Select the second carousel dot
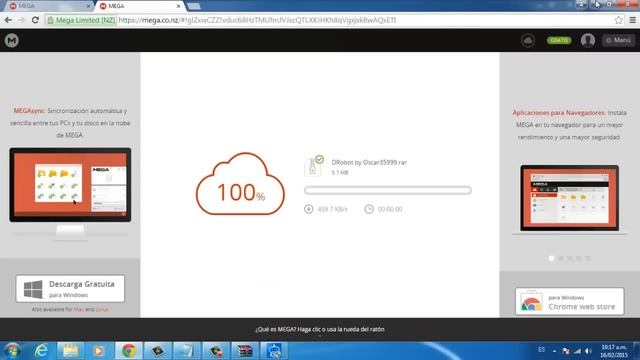The width and height of the screenshot is (640, 360). coord(561,258)
